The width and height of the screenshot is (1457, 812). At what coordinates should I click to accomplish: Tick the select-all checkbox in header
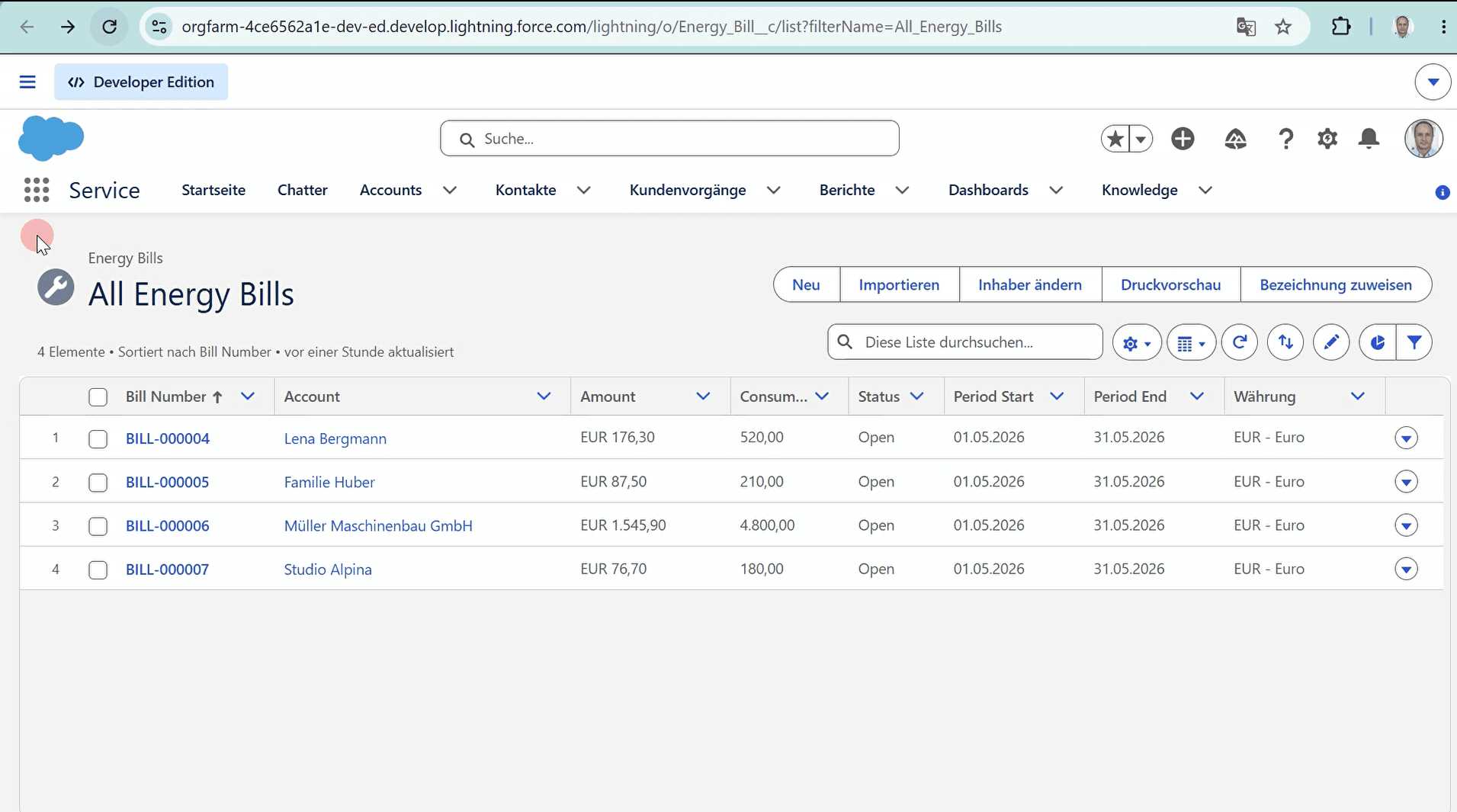click(98, 397)
